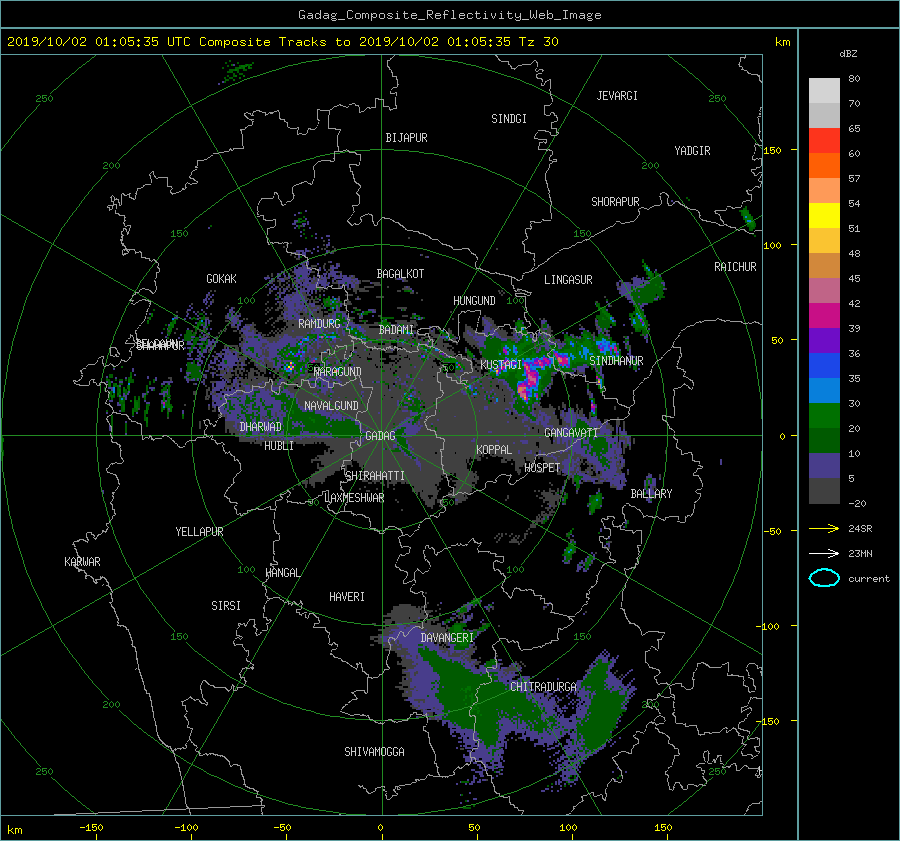Click the Gadag_Composite_Reflectivity_Web_Image title
This screenshot has width=900, height=841.
click(449, 15)
